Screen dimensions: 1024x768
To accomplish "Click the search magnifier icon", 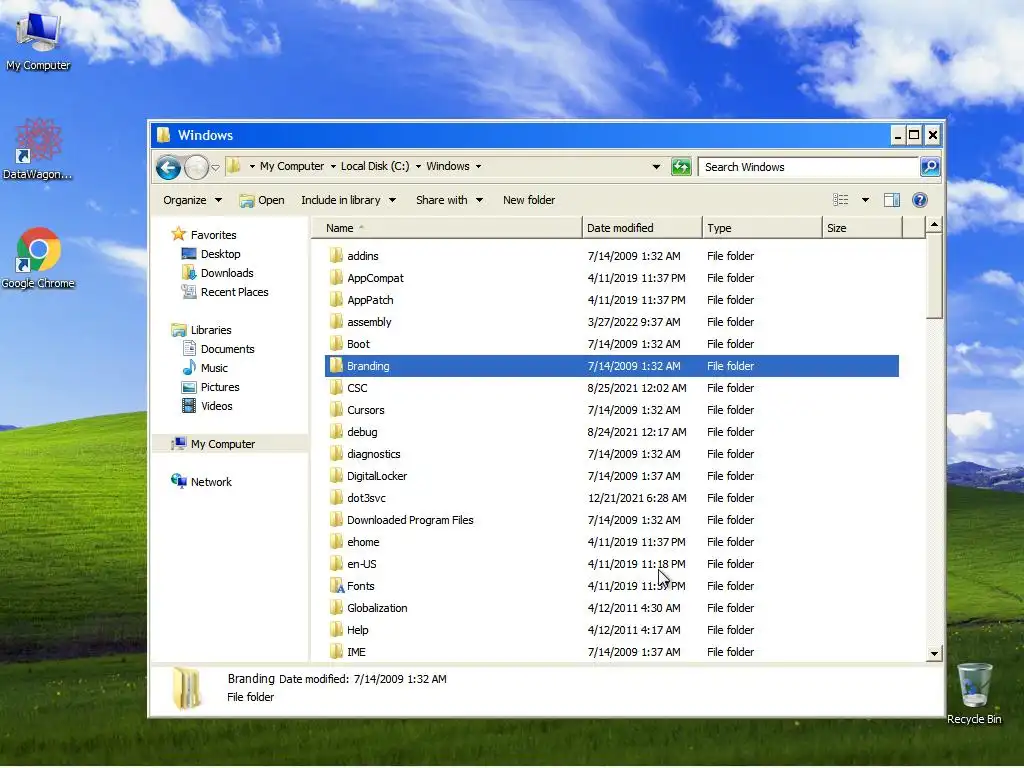I will click(930, 167).
